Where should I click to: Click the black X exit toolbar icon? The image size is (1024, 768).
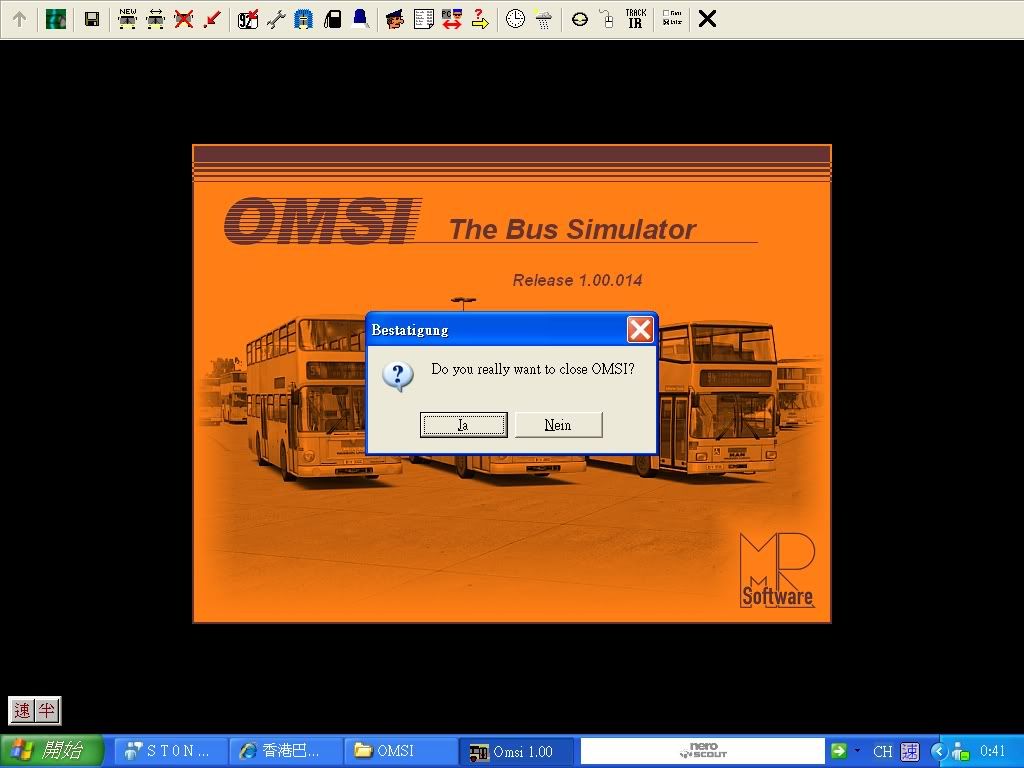coord(707,20)
